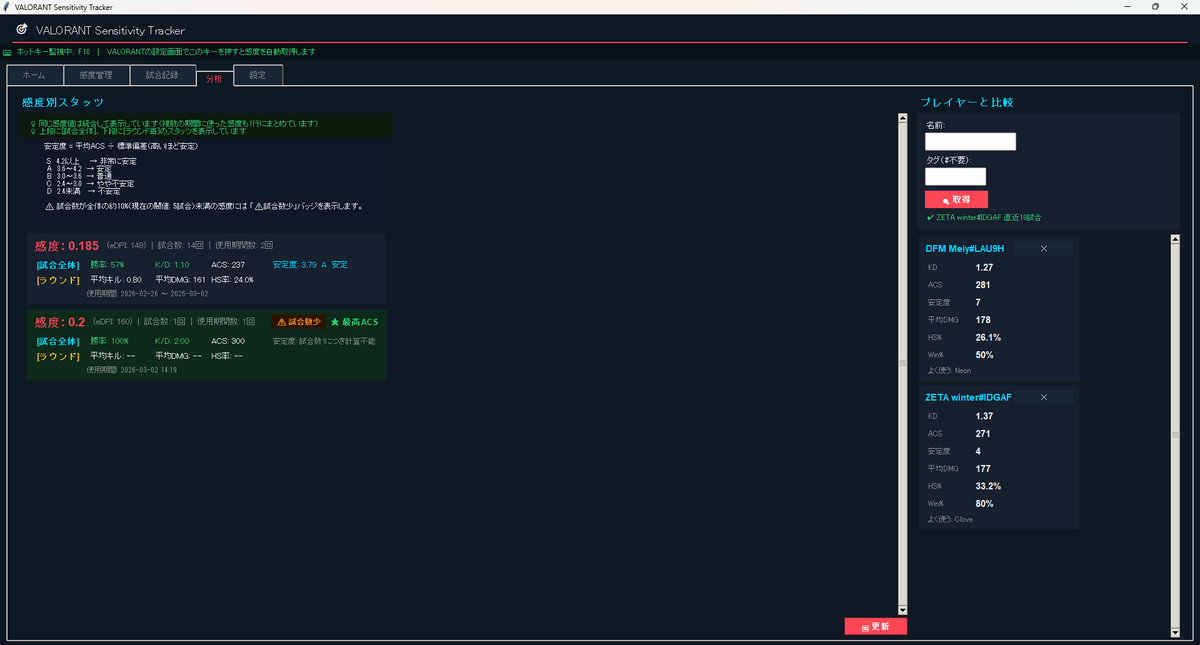Click the HS率: 24.0% text
This screenshot has height=645, width=1200.
click(232, 280)
